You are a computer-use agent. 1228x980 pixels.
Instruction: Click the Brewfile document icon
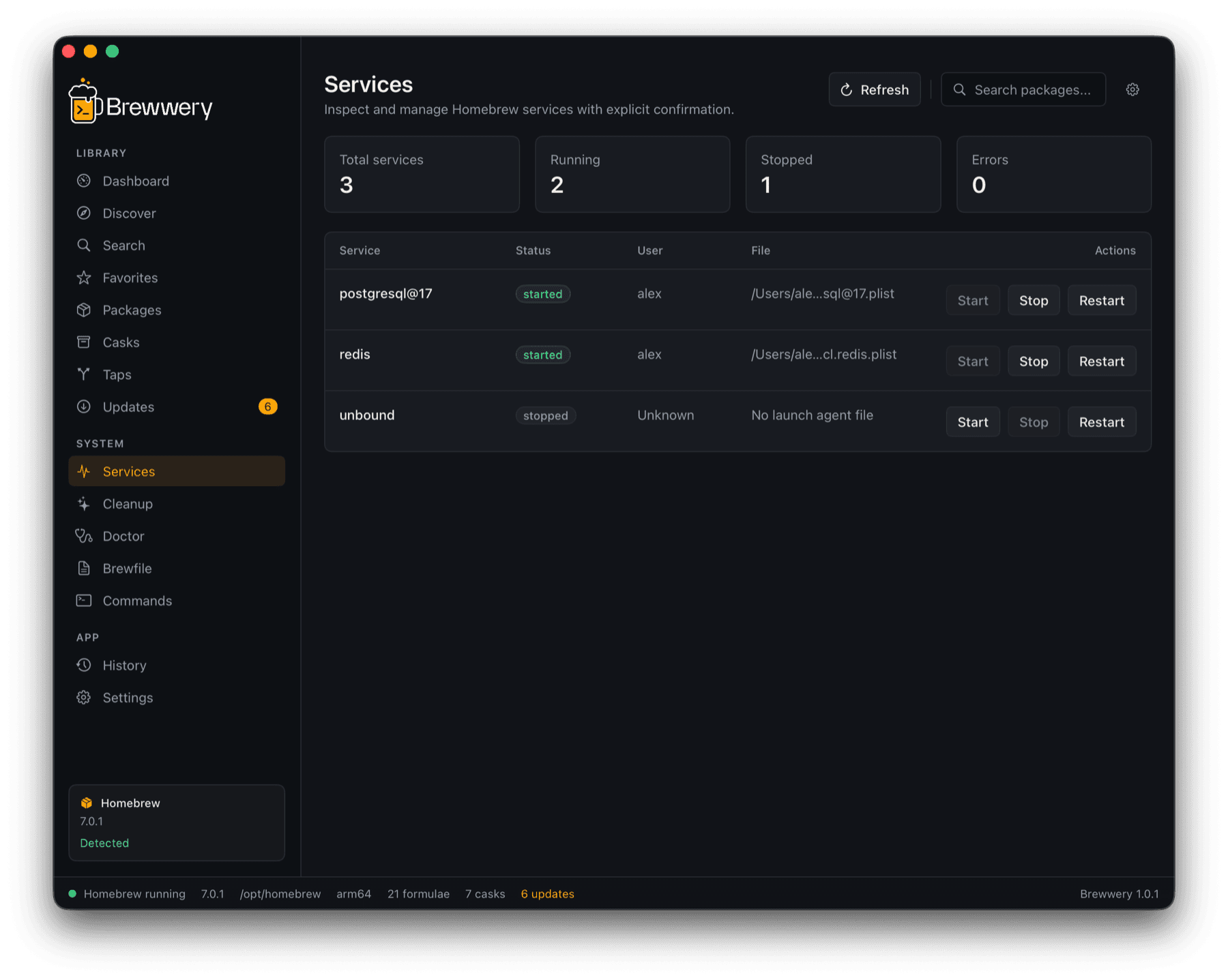point(84,568)
